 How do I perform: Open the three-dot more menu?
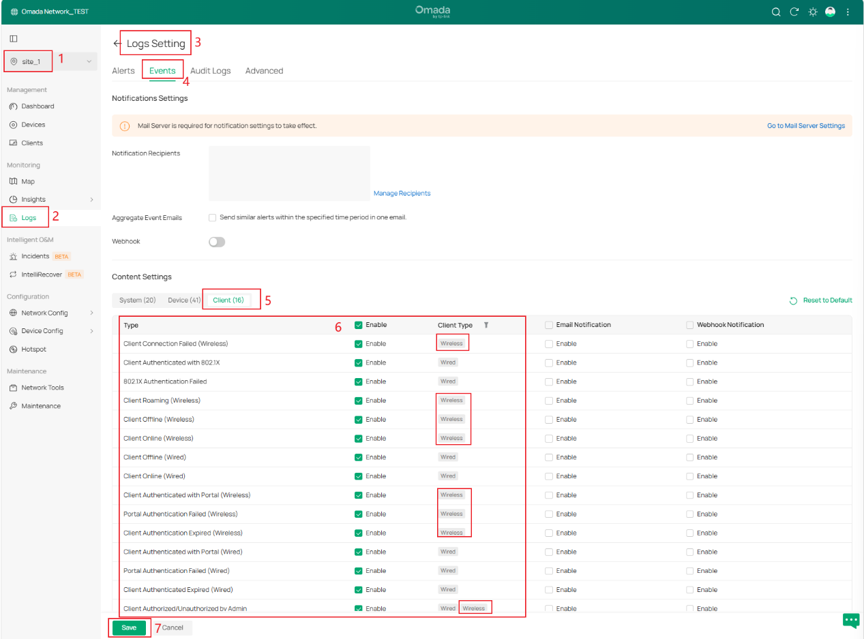(x=848, y=12)
